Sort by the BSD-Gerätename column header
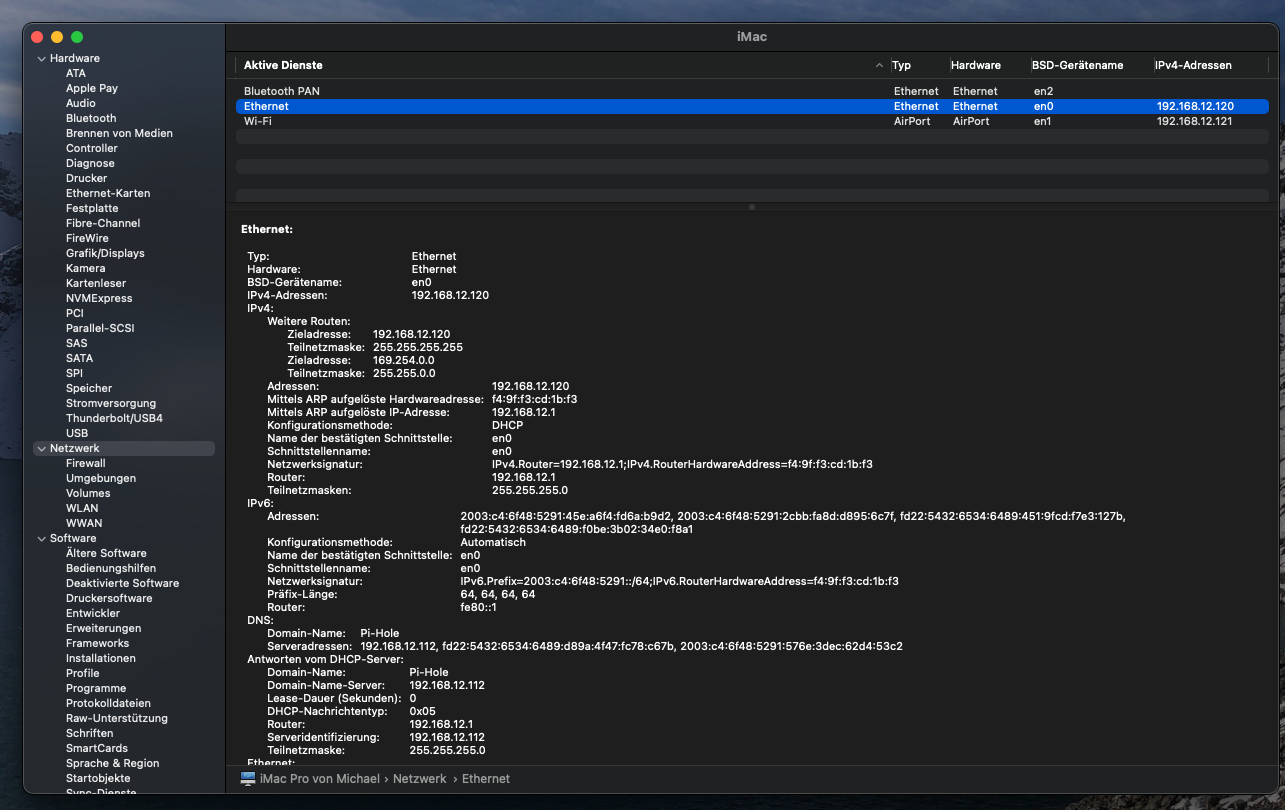 1079,65
